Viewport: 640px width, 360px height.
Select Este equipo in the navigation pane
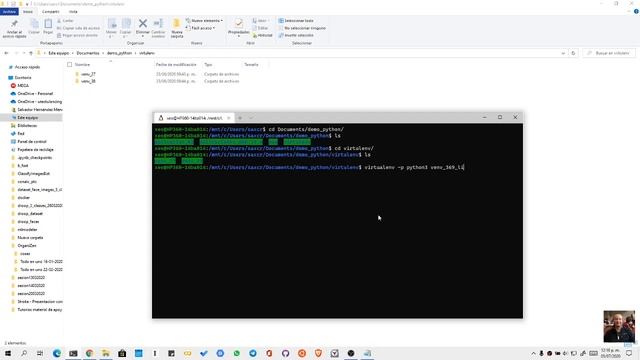pyautogui.click(x=27, y=118)
